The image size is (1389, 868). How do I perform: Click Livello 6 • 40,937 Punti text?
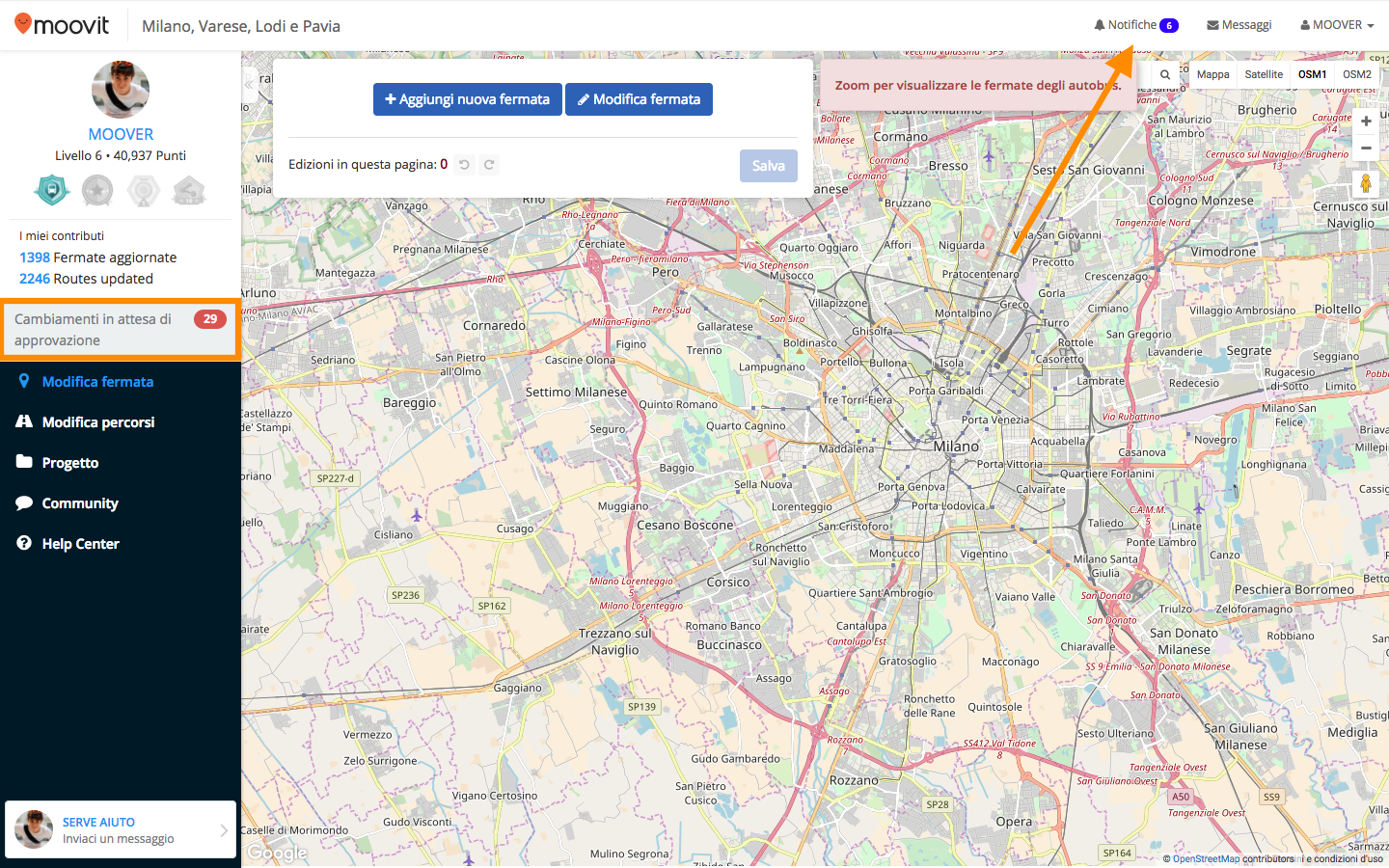click(121, 155)
